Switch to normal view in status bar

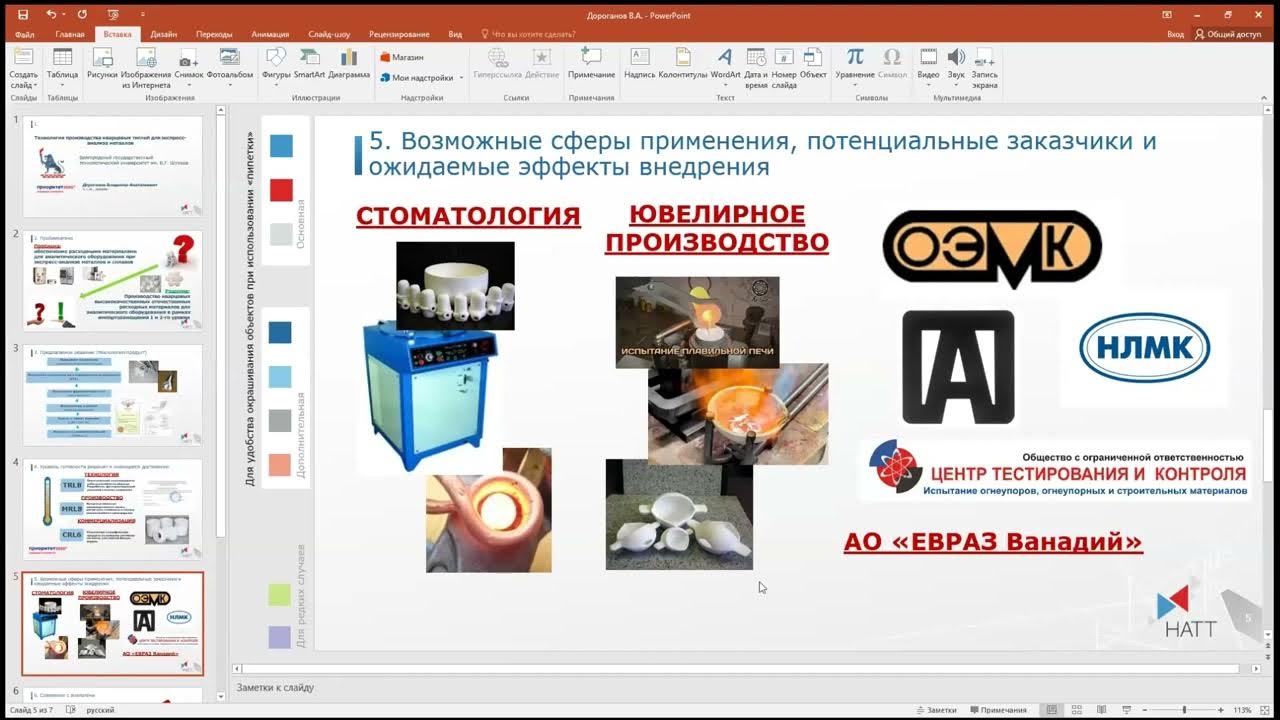(1051, 710)
